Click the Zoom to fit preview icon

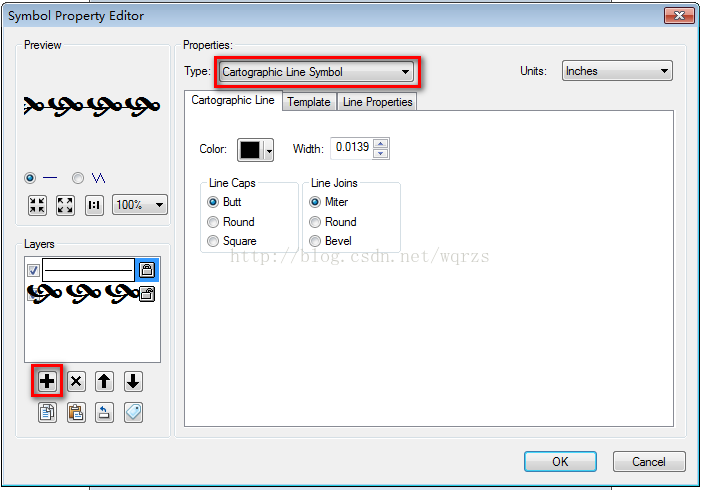(x=65, y=206)
